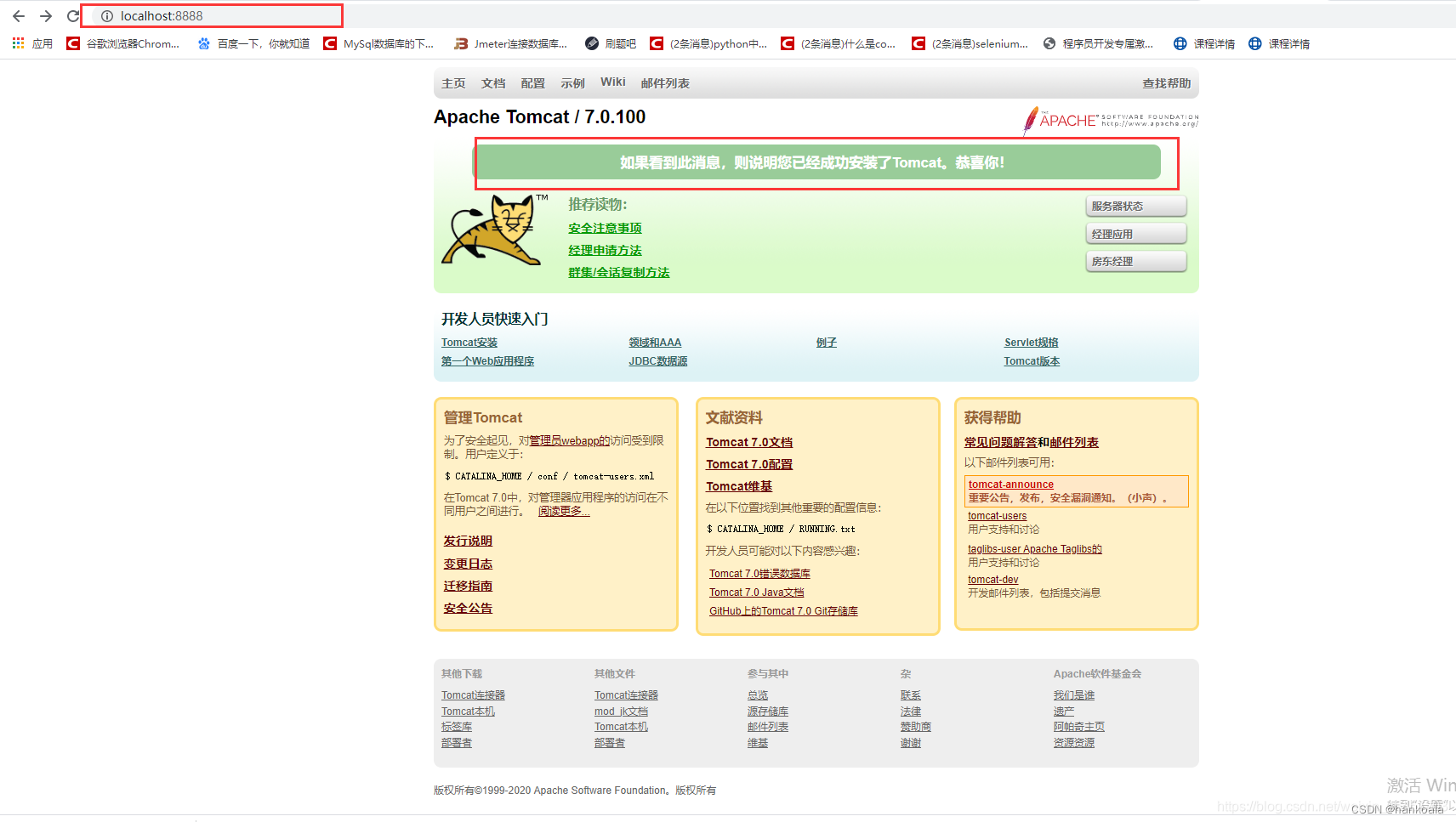
Task: Open the Tomcat版本 link
Action: click(1032, 360)
